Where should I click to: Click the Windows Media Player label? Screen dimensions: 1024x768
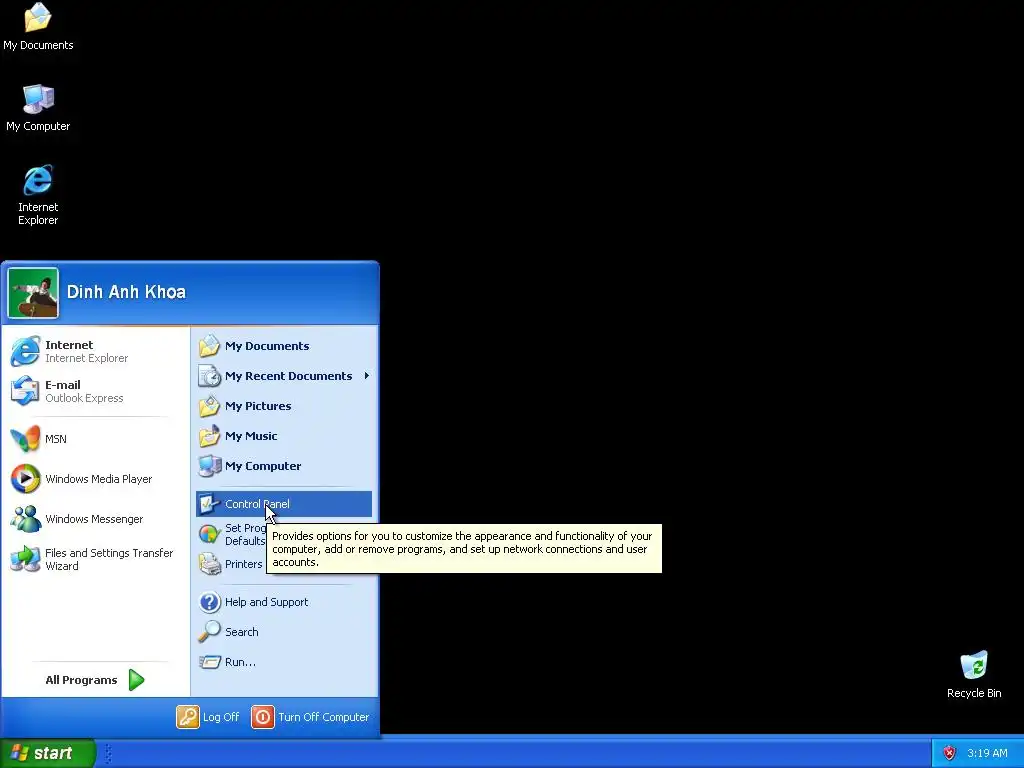(99, 479)
